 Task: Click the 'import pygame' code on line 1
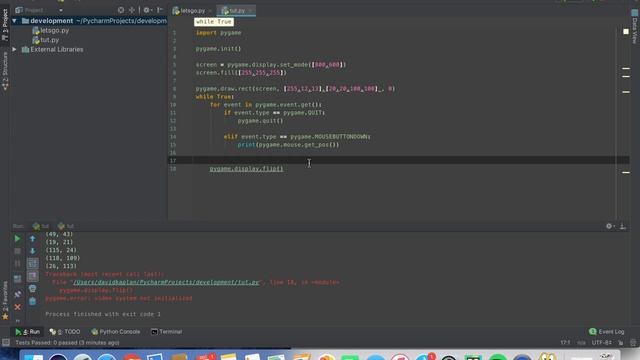[x=218, y=33]
